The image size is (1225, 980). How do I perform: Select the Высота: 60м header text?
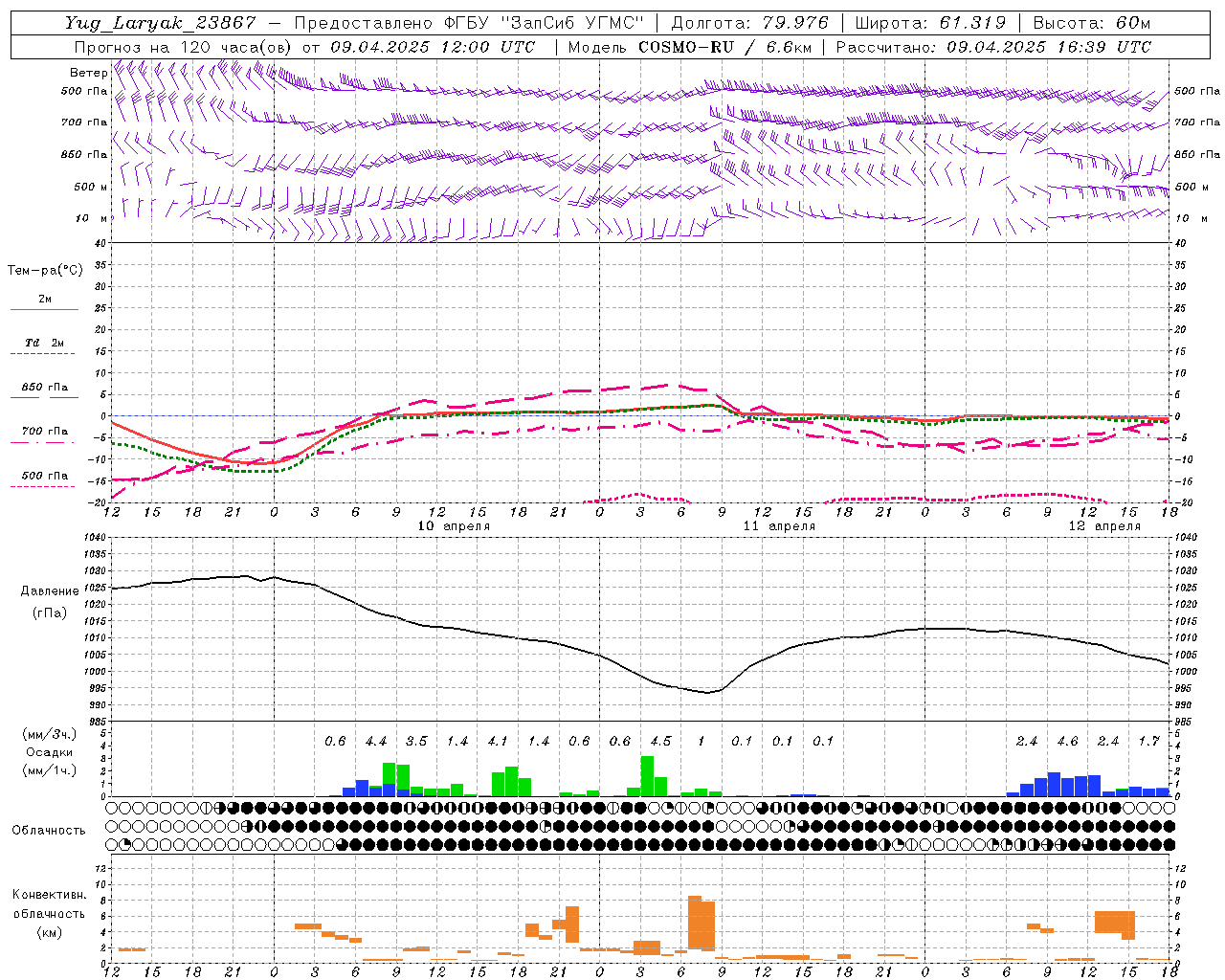pyautogui.click(x=1091, y=23)
